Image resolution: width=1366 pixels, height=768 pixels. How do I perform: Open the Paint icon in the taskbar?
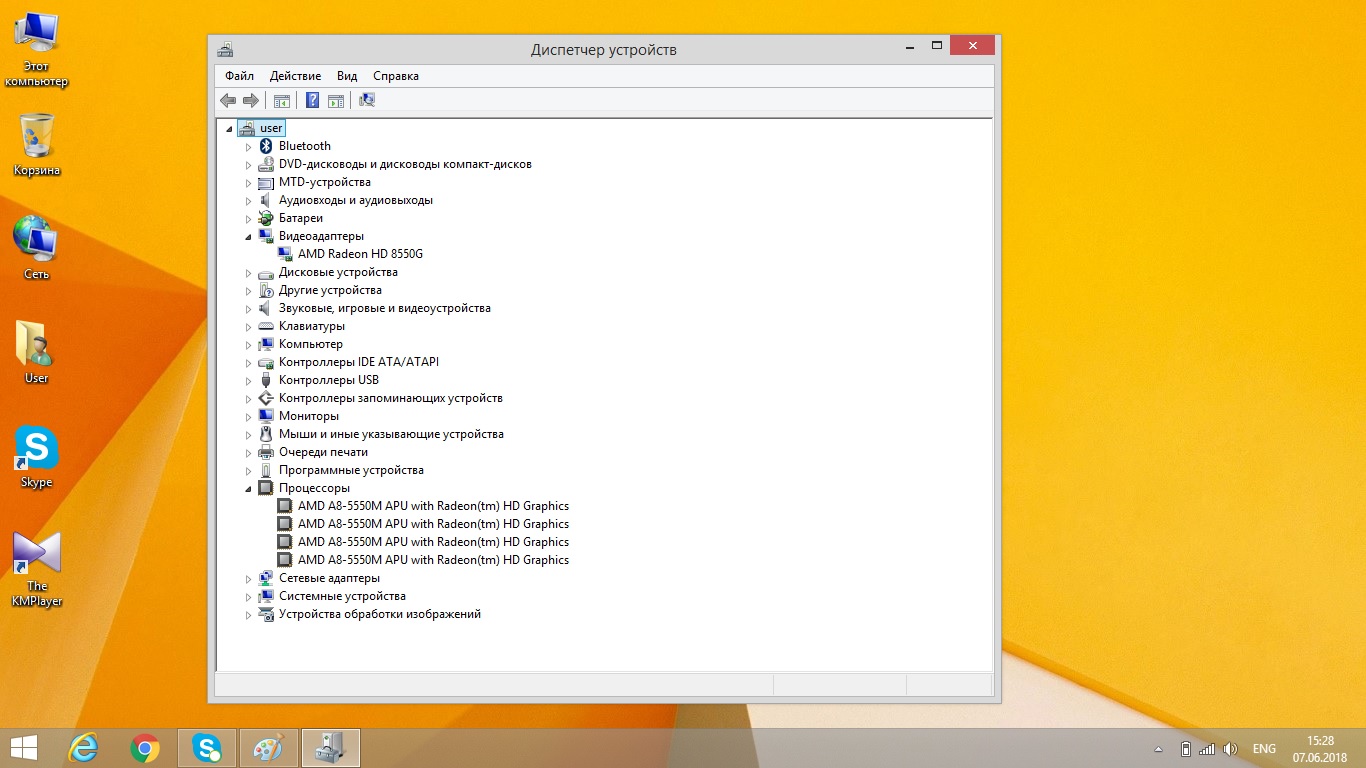pyautogui.click(x=268, y=748)
